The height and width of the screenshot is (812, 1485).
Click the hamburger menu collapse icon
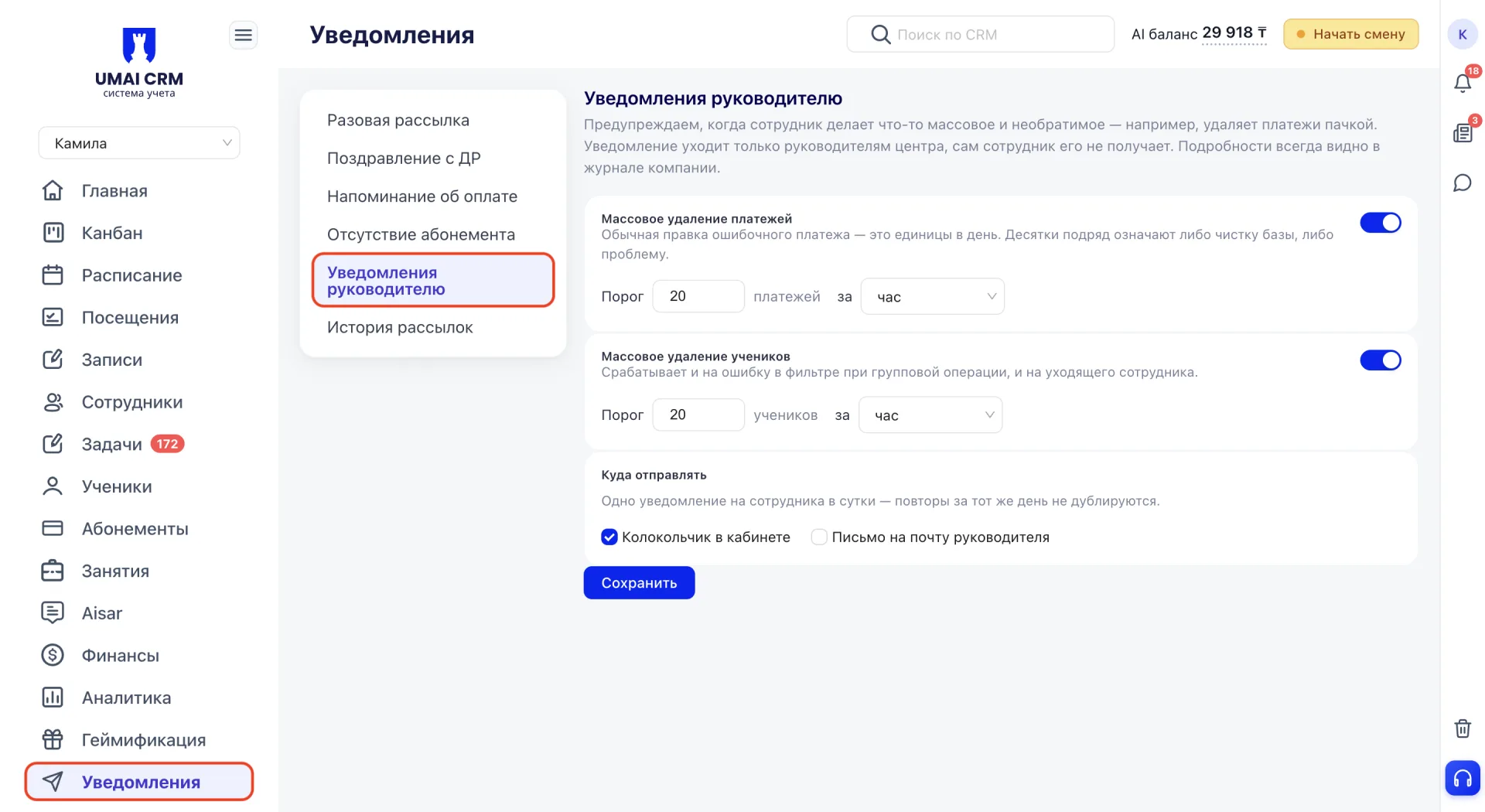click(x=243, y=35)
